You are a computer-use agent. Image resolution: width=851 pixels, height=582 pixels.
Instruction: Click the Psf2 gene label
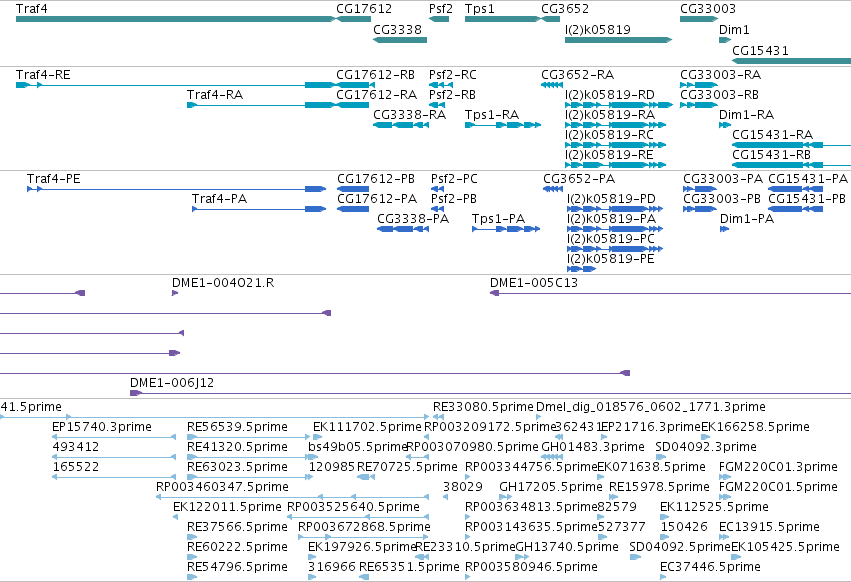(x=440, y=9)
